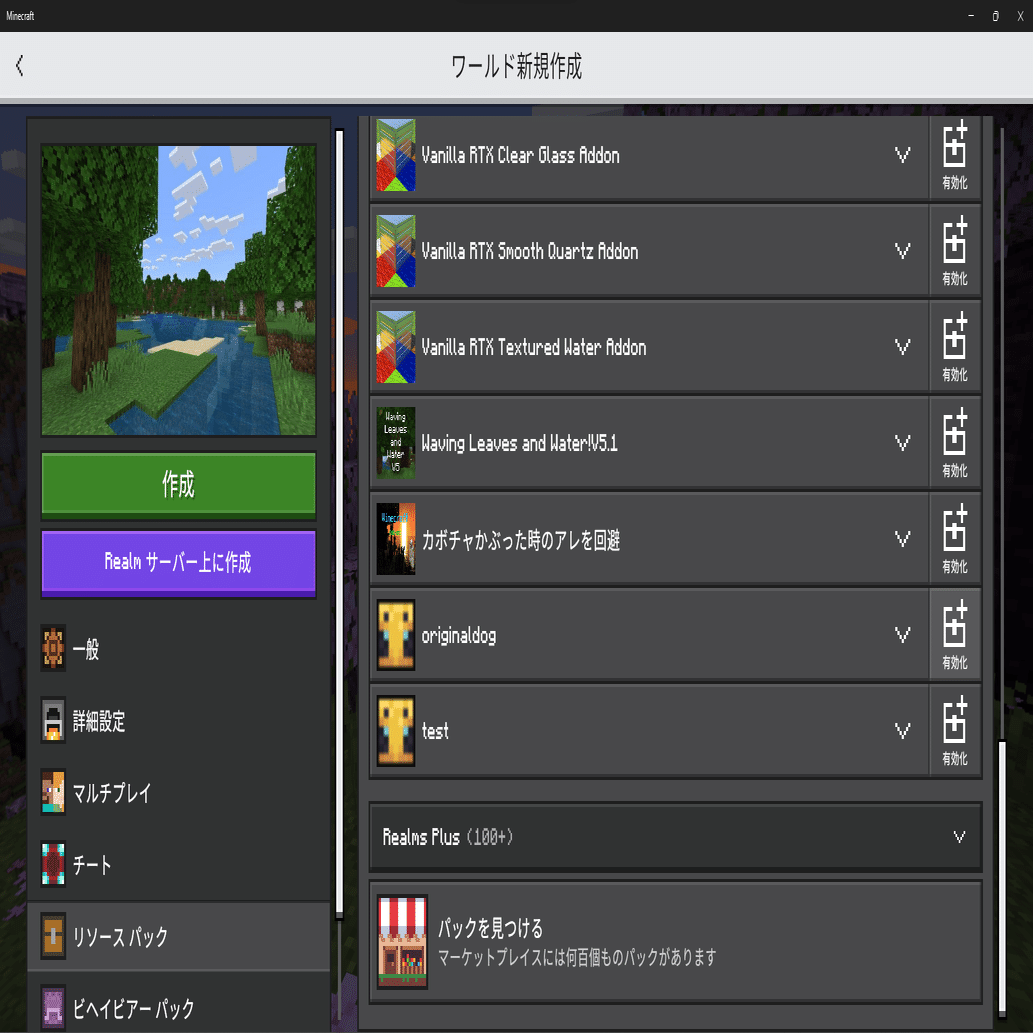Click Waving Leaves and Water pack thumbnail
The image size is (1033, 1033).
click(395, 443)
